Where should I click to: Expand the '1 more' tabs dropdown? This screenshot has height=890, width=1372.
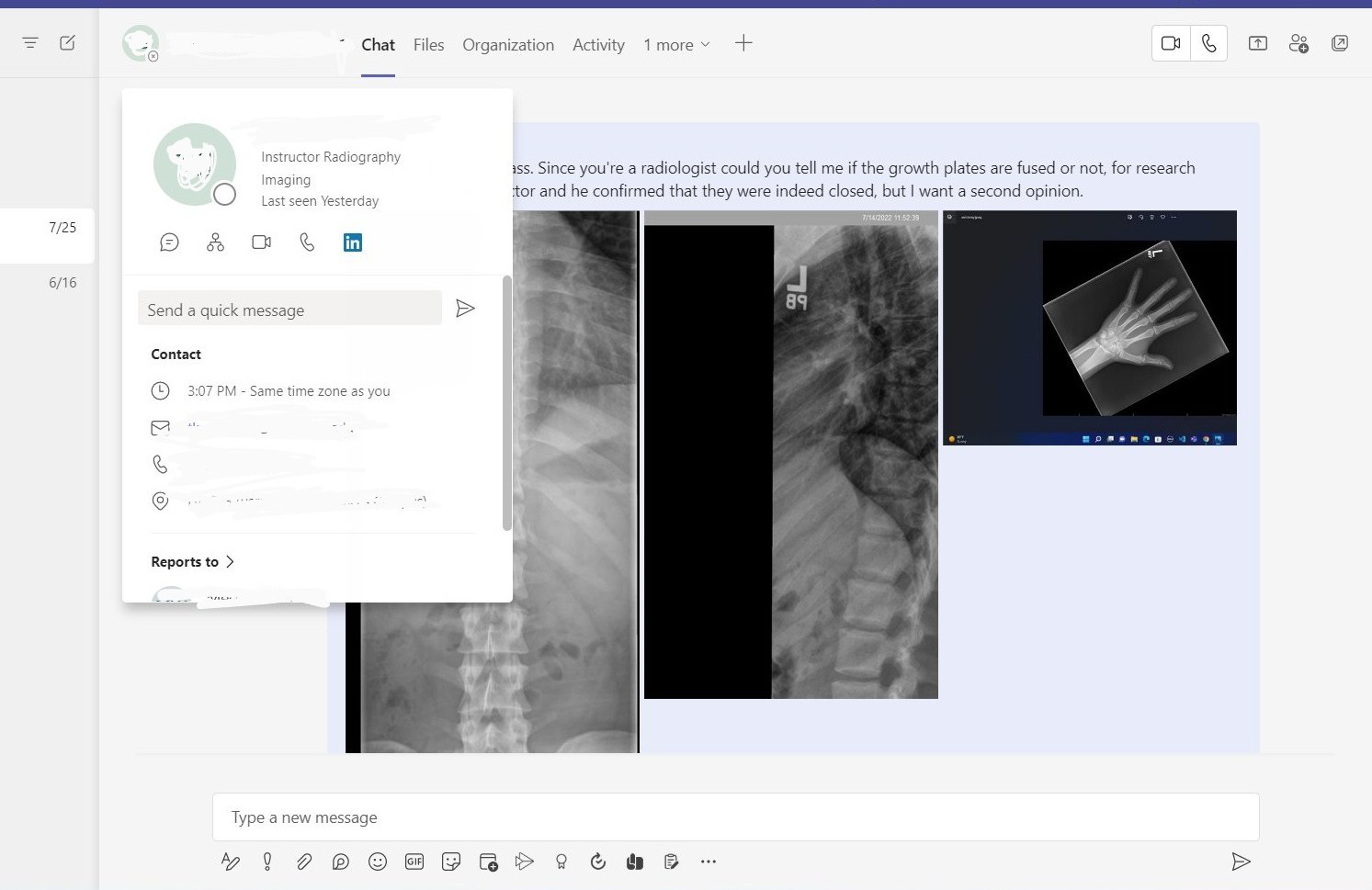click(676, 45)
